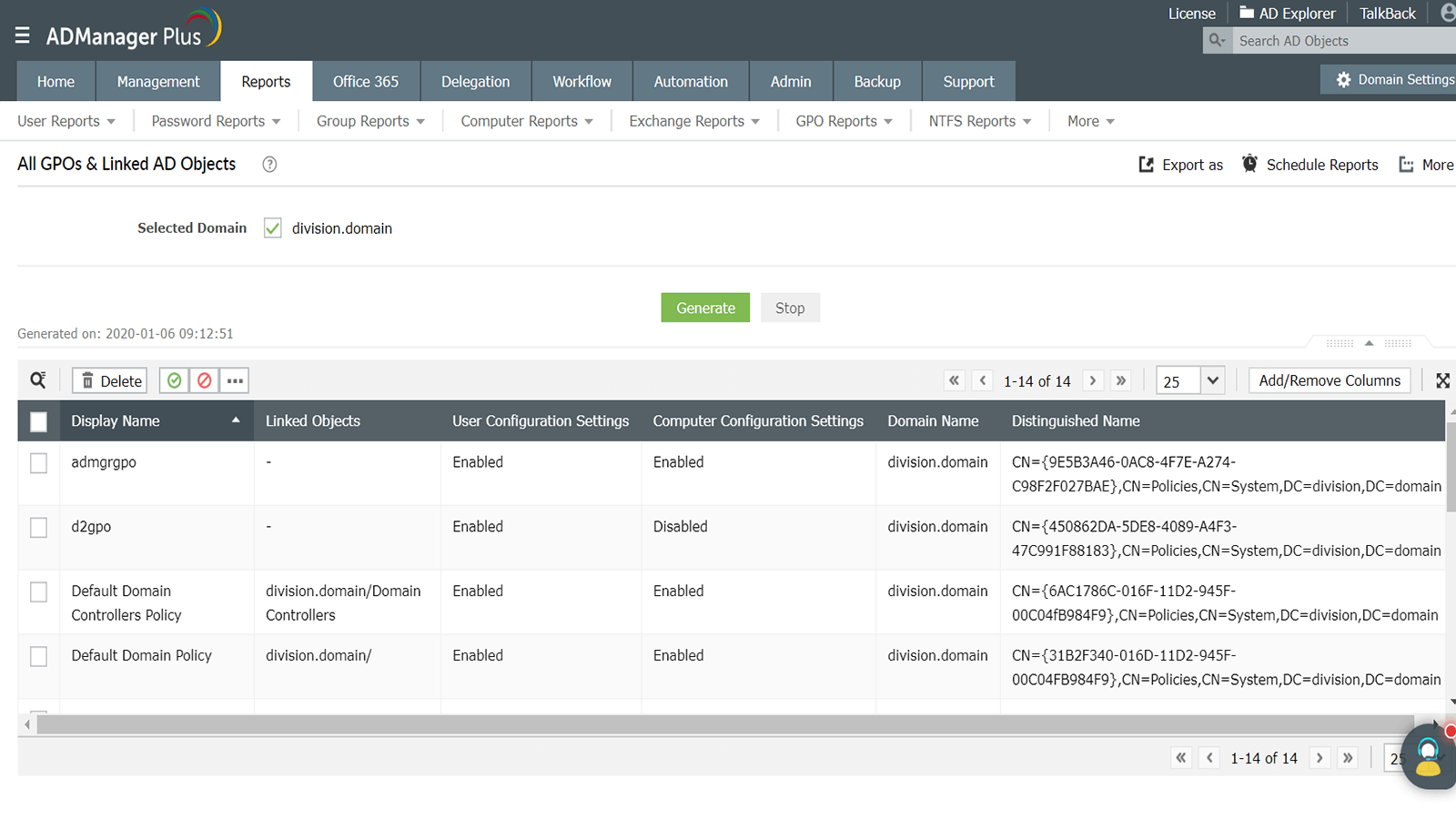Go to last page in bottom pager
This screenshot has width=1456, height=819.
(x=1348, y=757)
